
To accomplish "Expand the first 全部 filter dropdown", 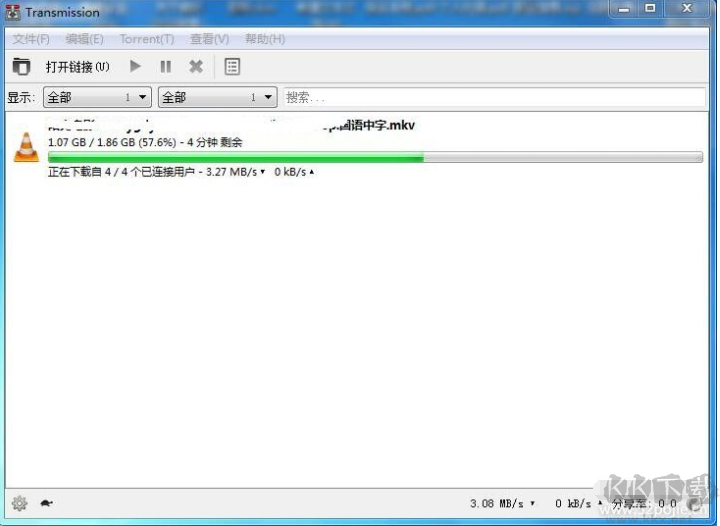I will coord(96,98).
